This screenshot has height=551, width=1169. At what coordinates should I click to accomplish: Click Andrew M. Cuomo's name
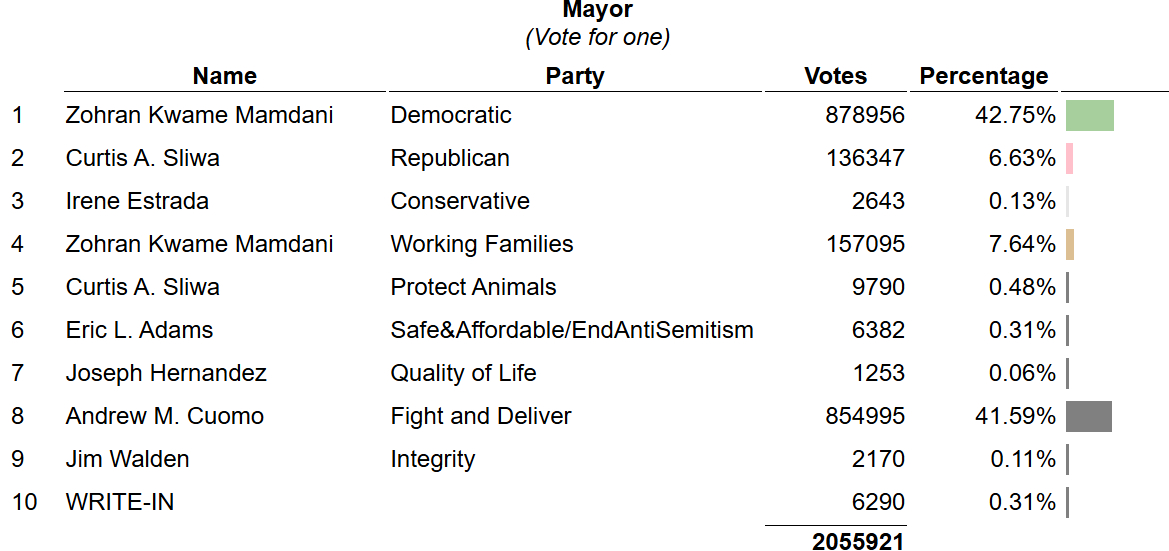[x=164, y=416]
